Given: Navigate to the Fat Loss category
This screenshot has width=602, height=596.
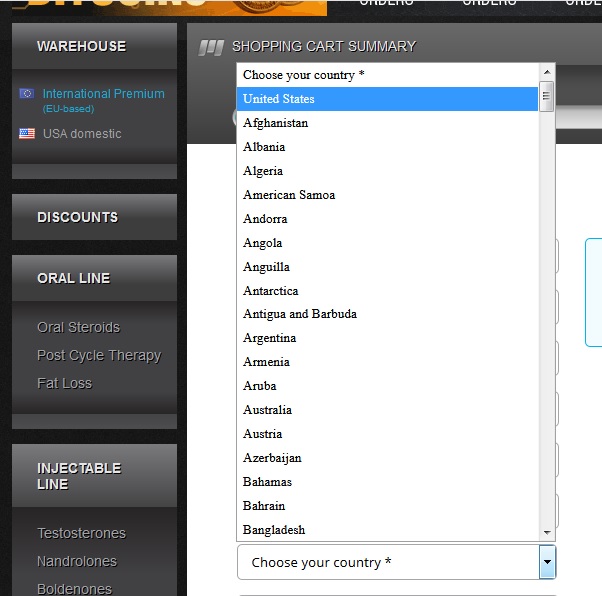Looking at the screenshot, I should (64, 383).
